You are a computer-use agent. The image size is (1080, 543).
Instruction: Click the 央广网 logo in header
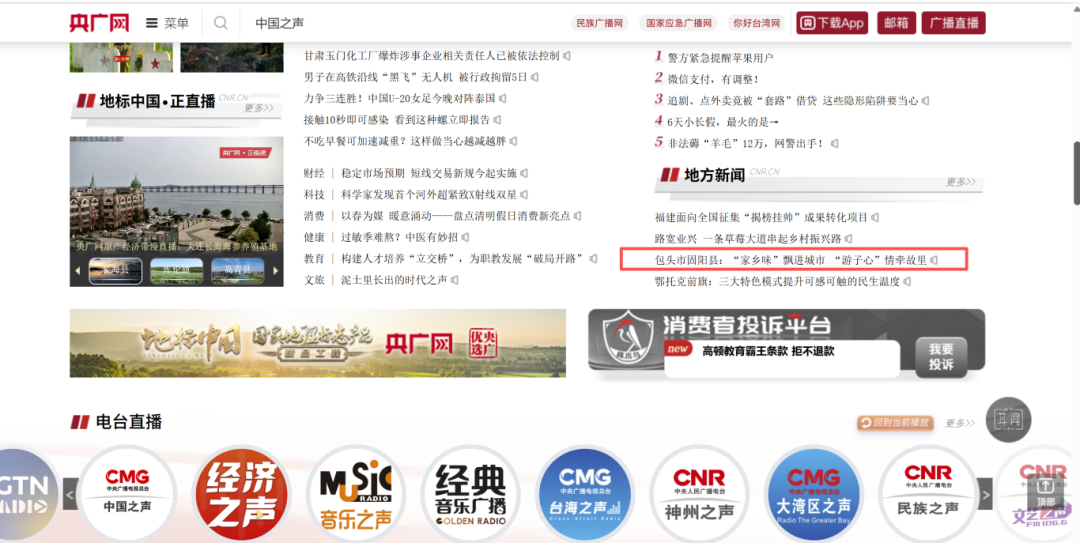coord(99,23)
